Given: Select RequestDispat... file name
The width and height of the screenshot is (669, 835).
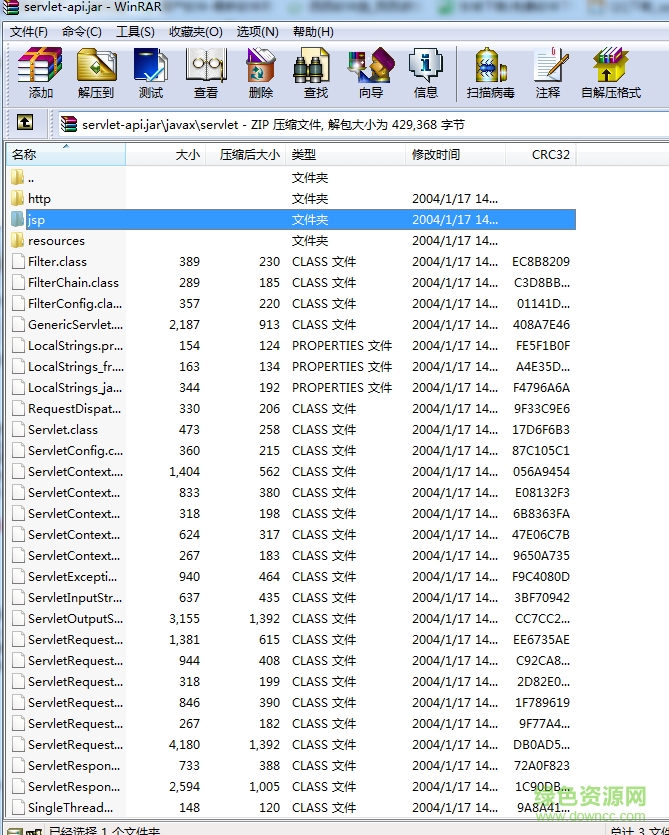Looking at the screenshot, I should [75, 409].
